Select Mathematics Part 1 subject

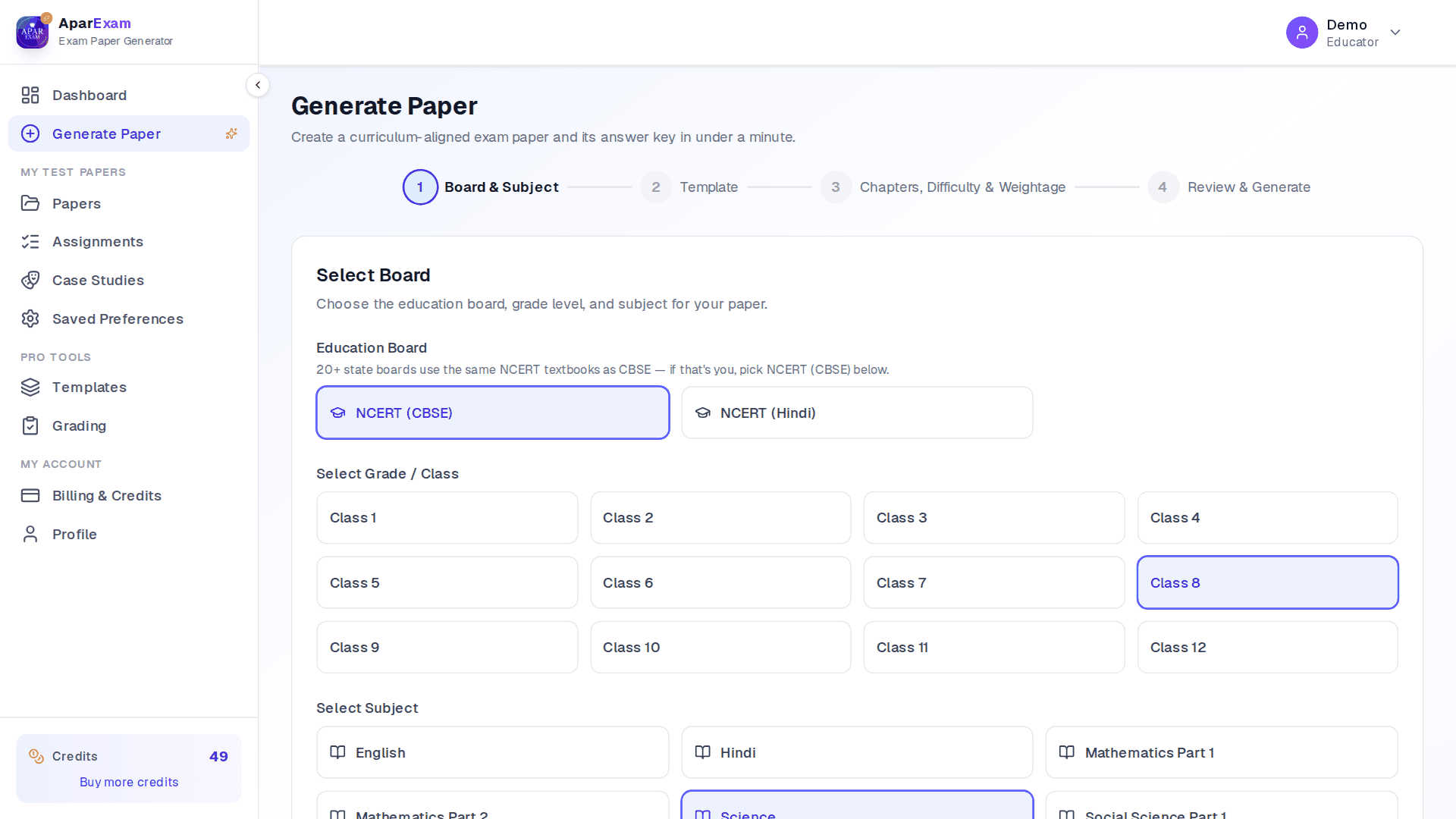pos(1221,752)
